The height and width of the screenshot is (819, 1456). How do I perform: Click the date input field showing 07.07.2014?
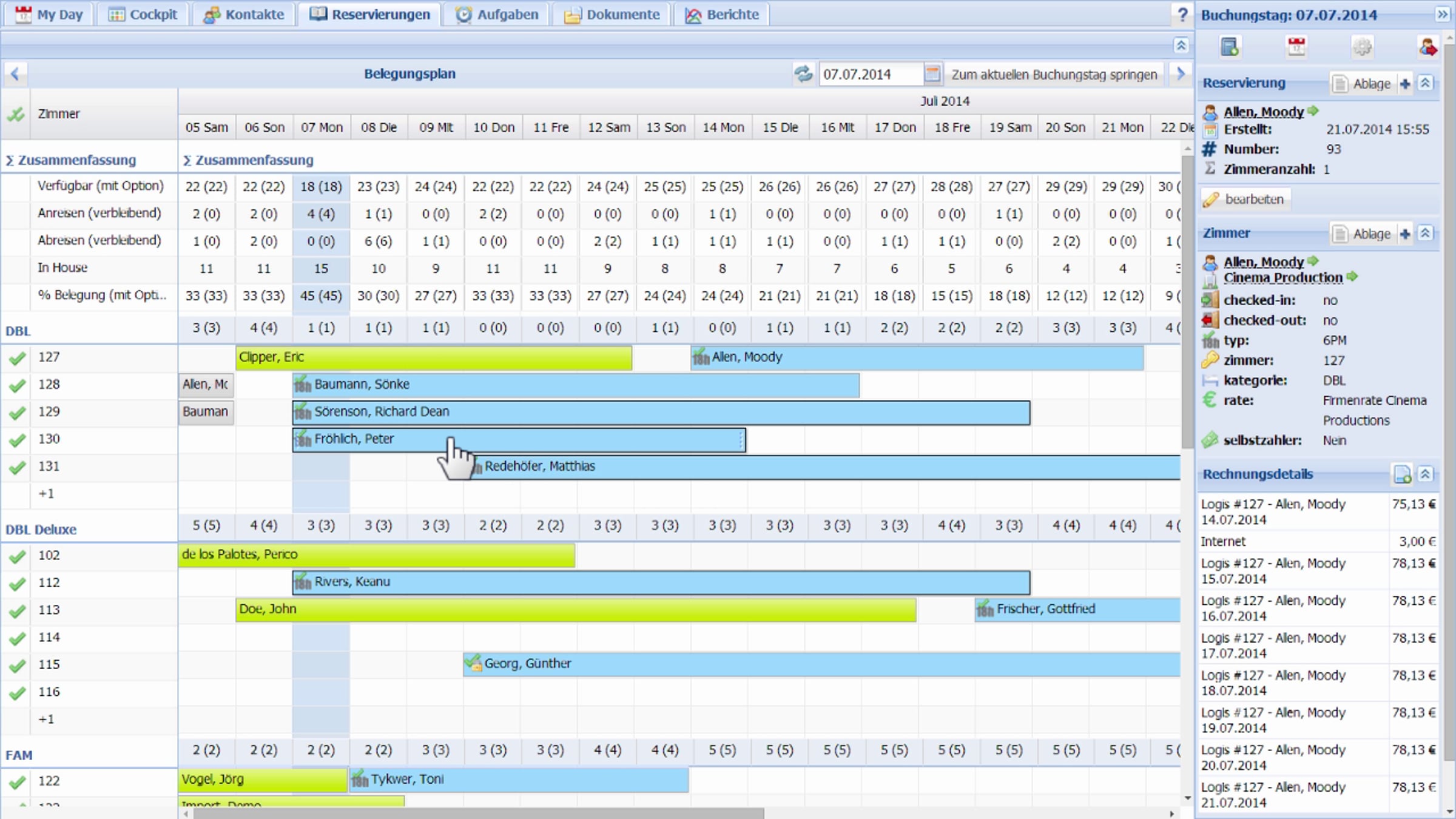click(871, 75)
